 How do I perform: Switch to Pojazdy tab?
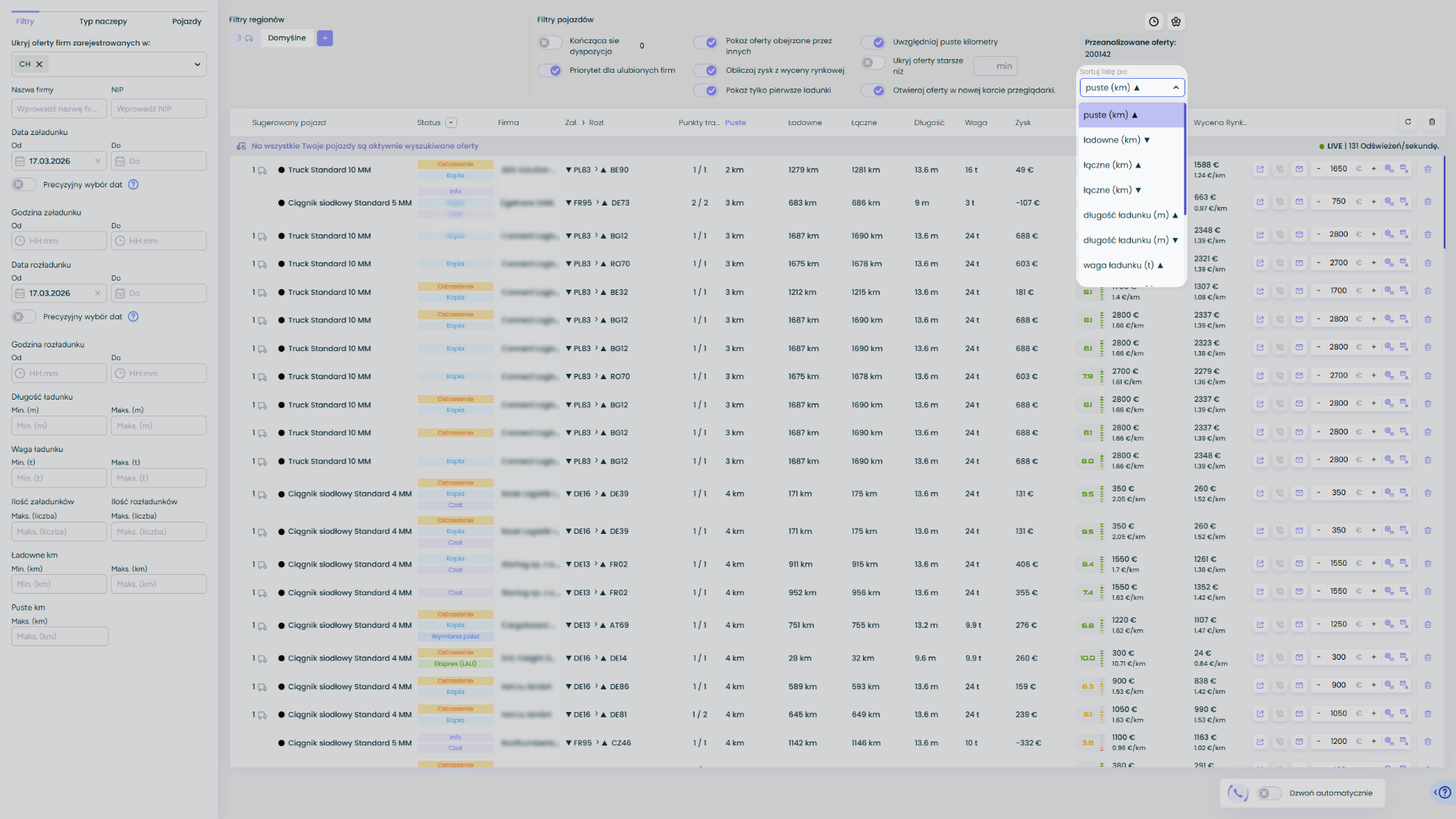(x=187, y=21)
